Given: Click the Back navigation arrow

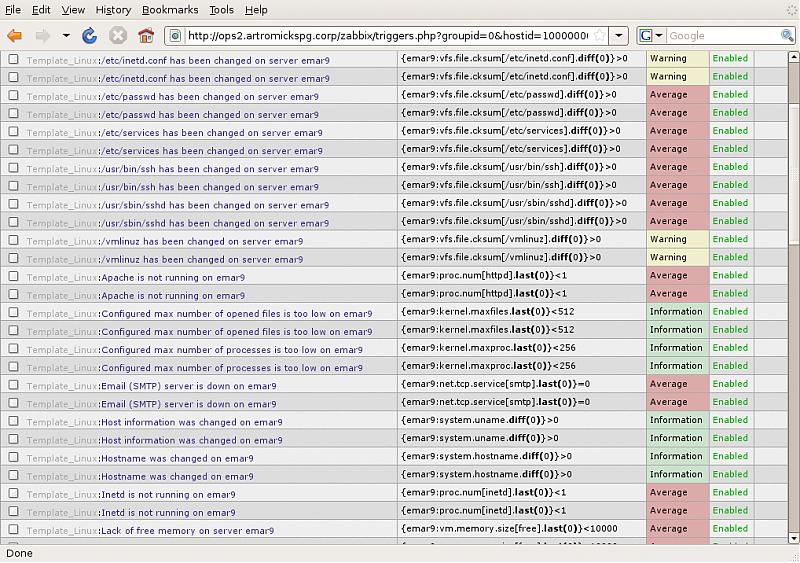Looking at the screenshot, I should (x=14, y=35).
